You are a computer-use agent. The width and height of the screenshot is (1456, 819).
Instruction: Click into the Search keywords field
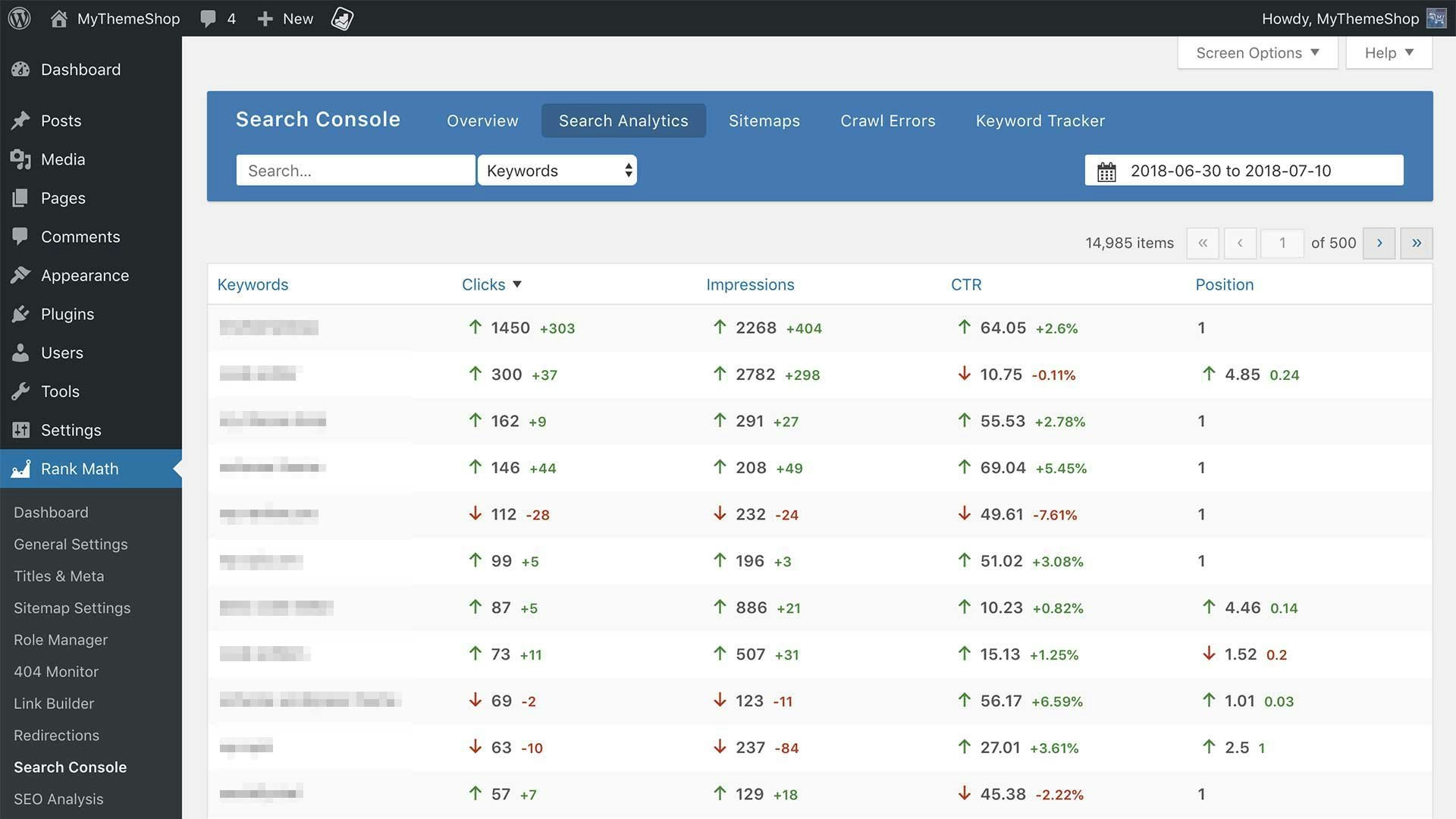click(x=355, y=171)
